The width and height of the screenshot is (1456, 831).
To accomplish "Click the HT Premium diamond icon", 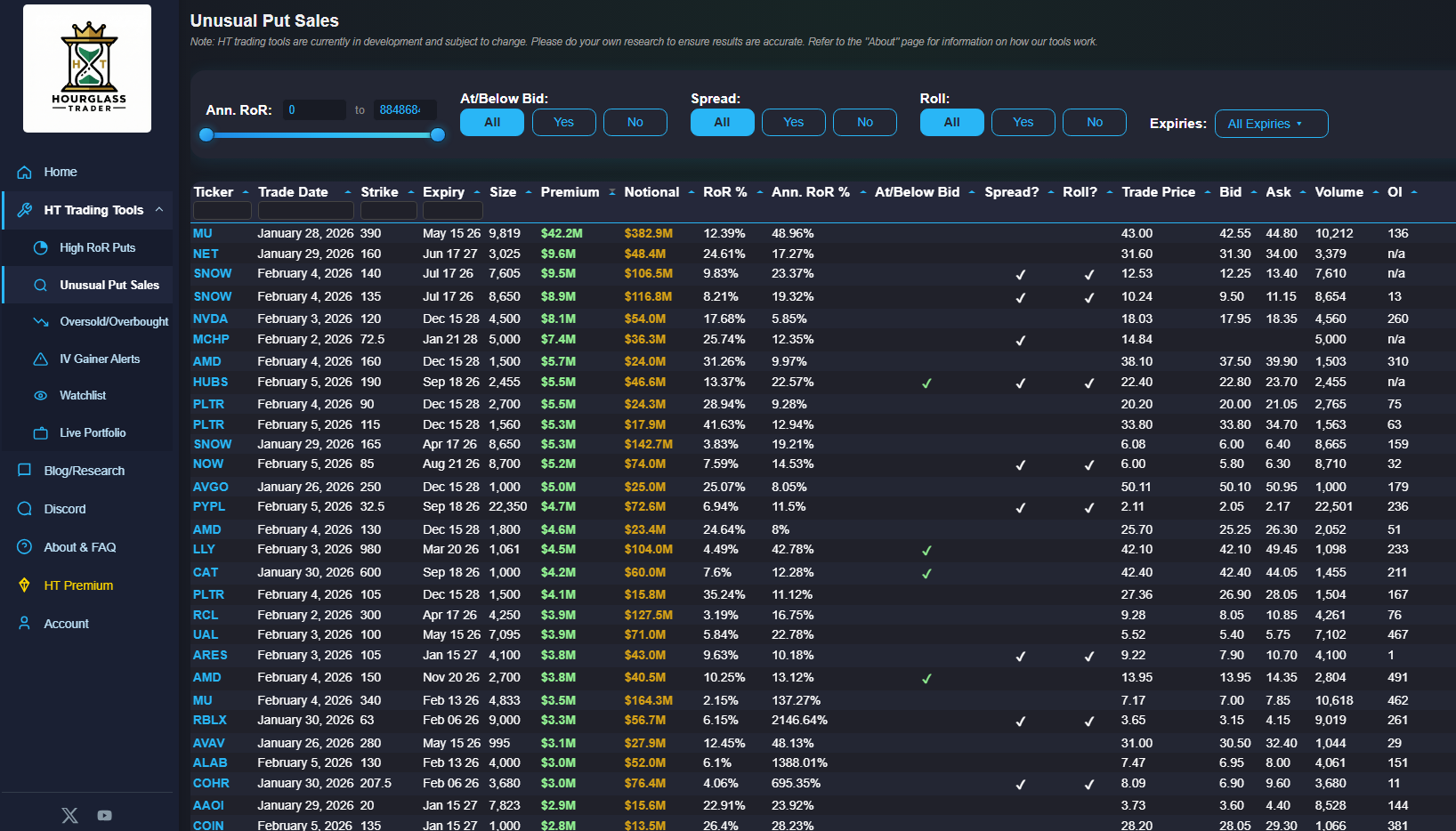I will coord(25,585).
